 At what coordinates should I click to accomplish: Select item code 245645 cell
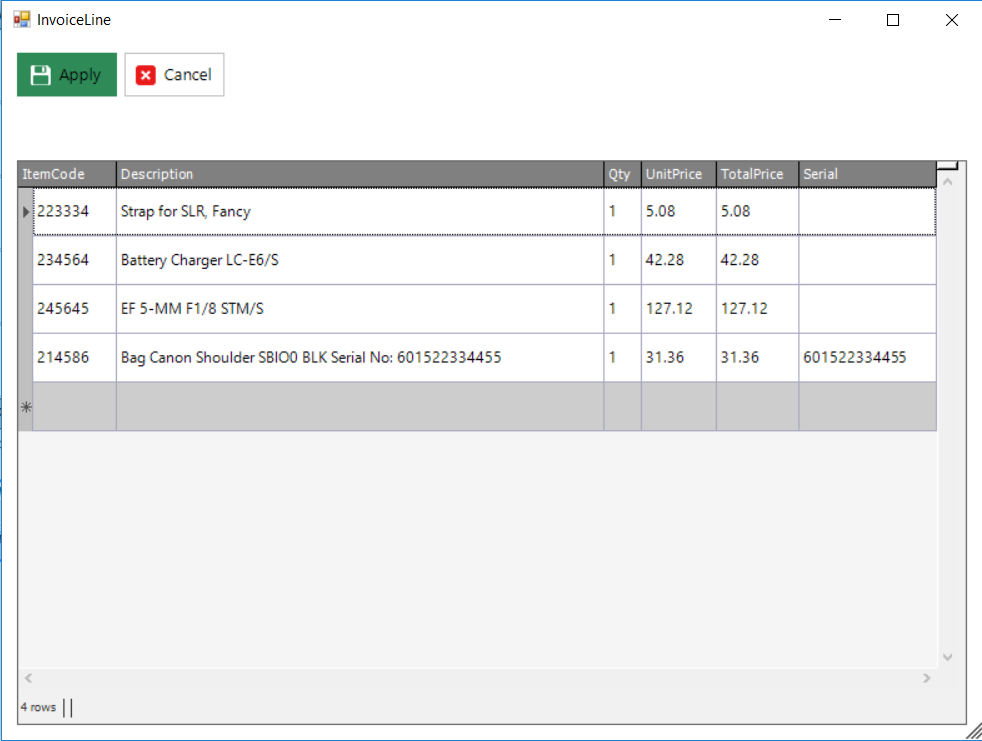click(x=74, y=309)
